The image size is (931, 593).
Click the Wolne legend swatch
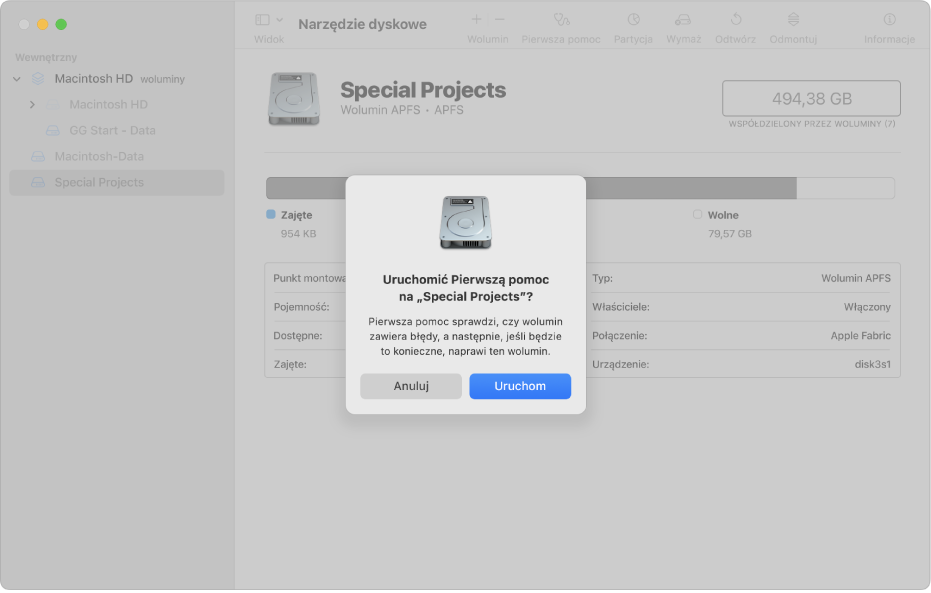pos(698,214)
